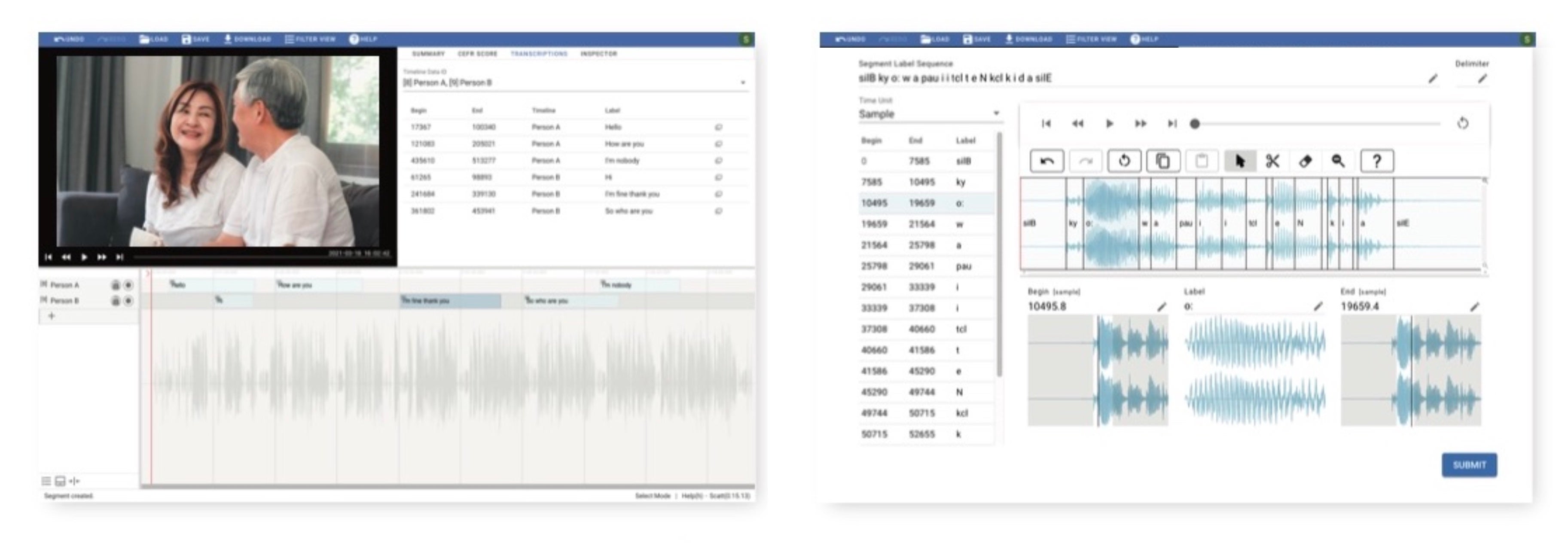Toggle lock on Person A track
The height and width of the screenshot is (552, 1568).
point(115,285)
